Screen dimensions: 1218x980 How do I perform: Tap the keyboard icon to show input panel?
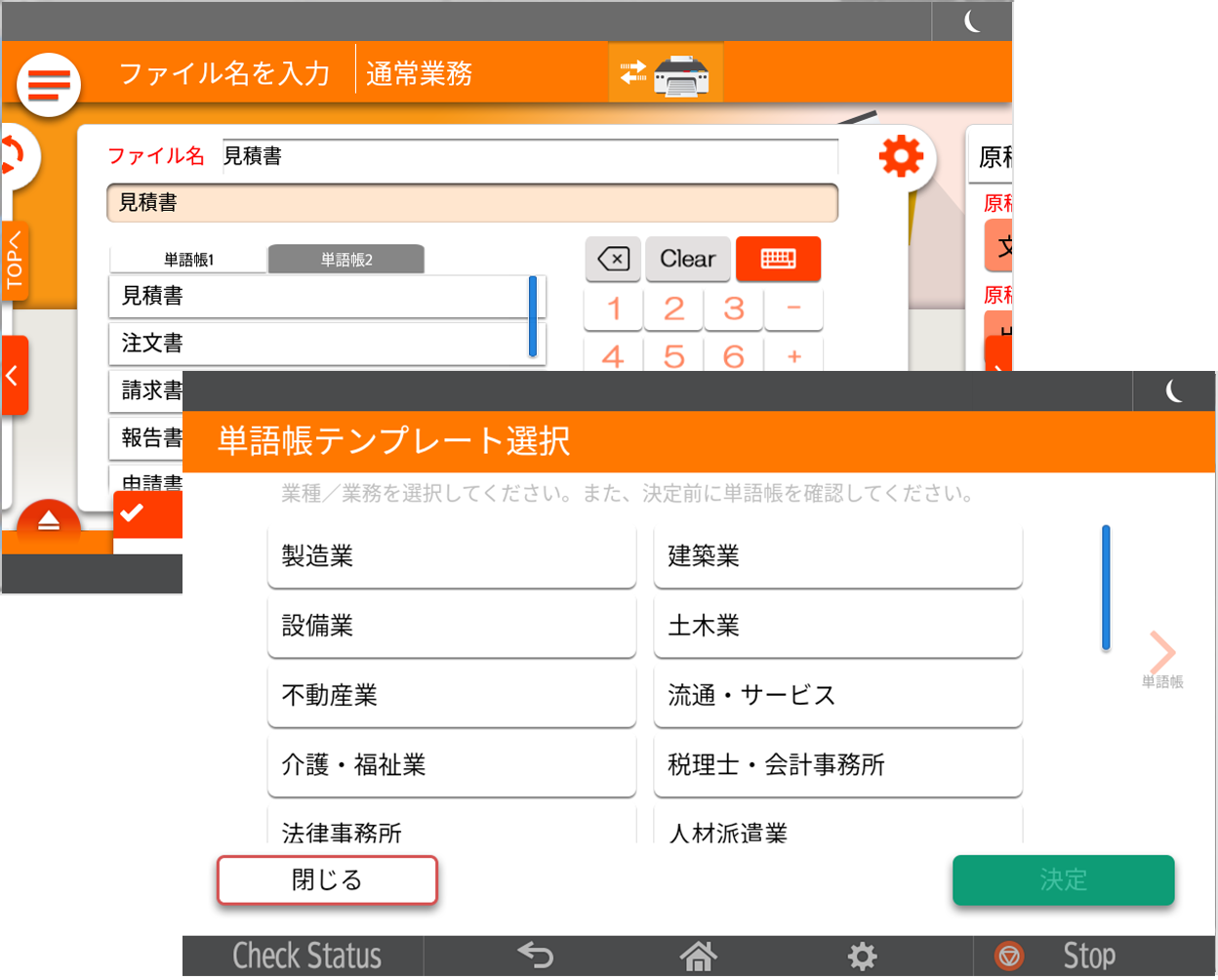778,259
